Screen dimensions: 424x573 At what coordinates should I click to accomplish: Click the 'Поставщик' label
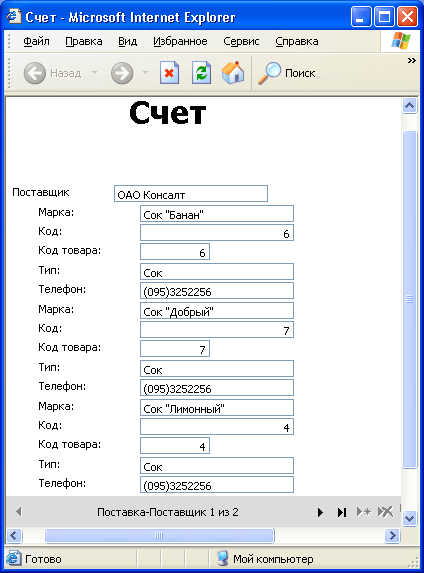coord(41,193)
